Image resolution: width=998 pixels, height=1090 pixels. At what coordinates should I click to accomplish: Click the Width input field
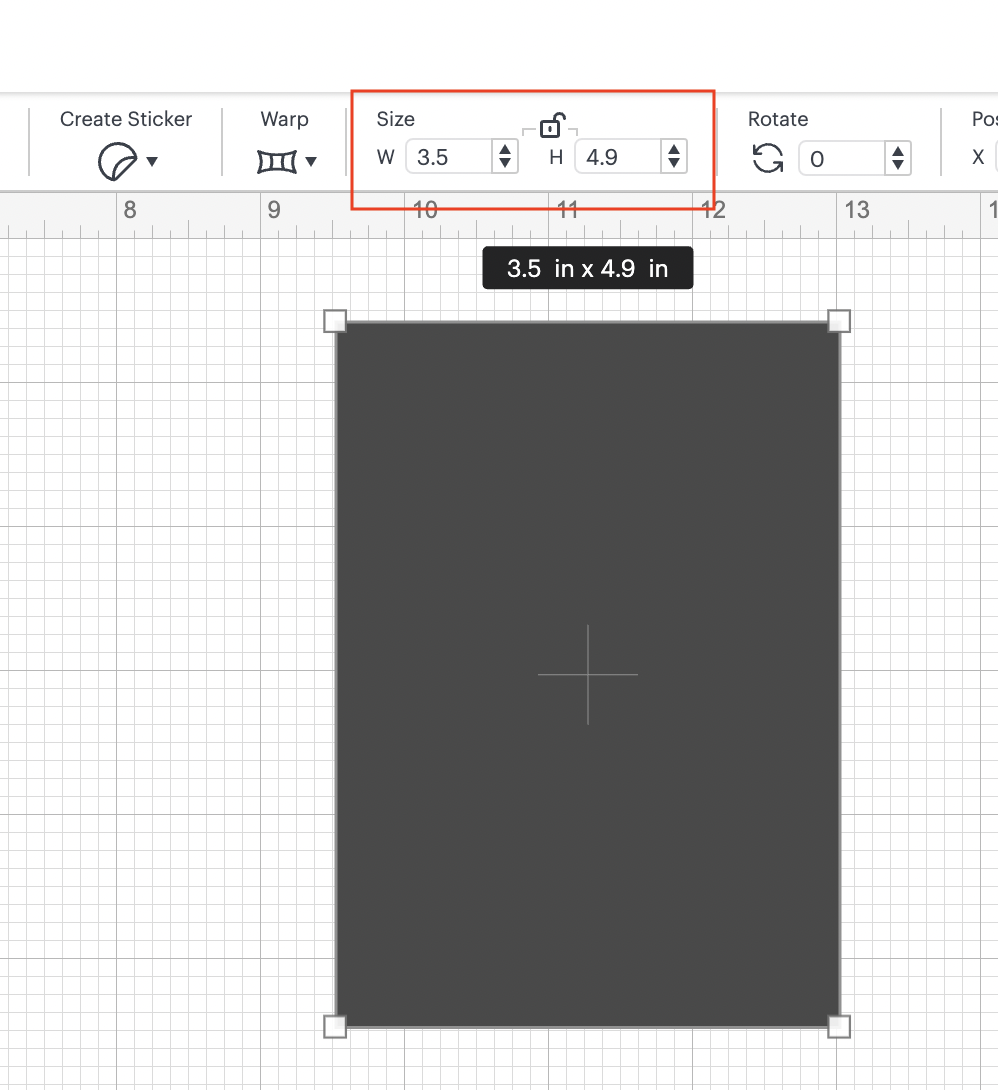click(x=450, y=156)
